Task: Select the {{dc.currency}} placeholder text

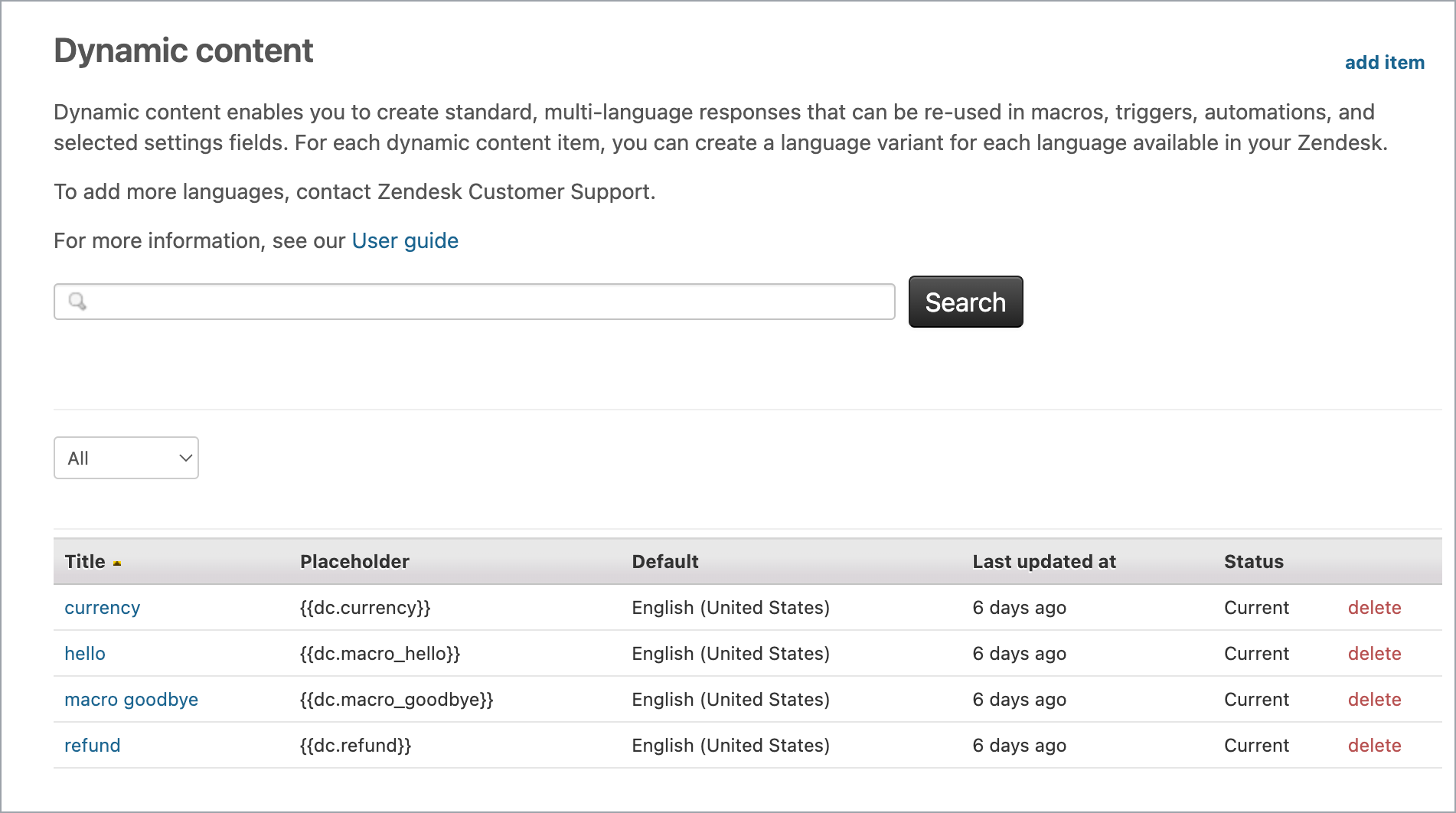Action: point(365,608)
